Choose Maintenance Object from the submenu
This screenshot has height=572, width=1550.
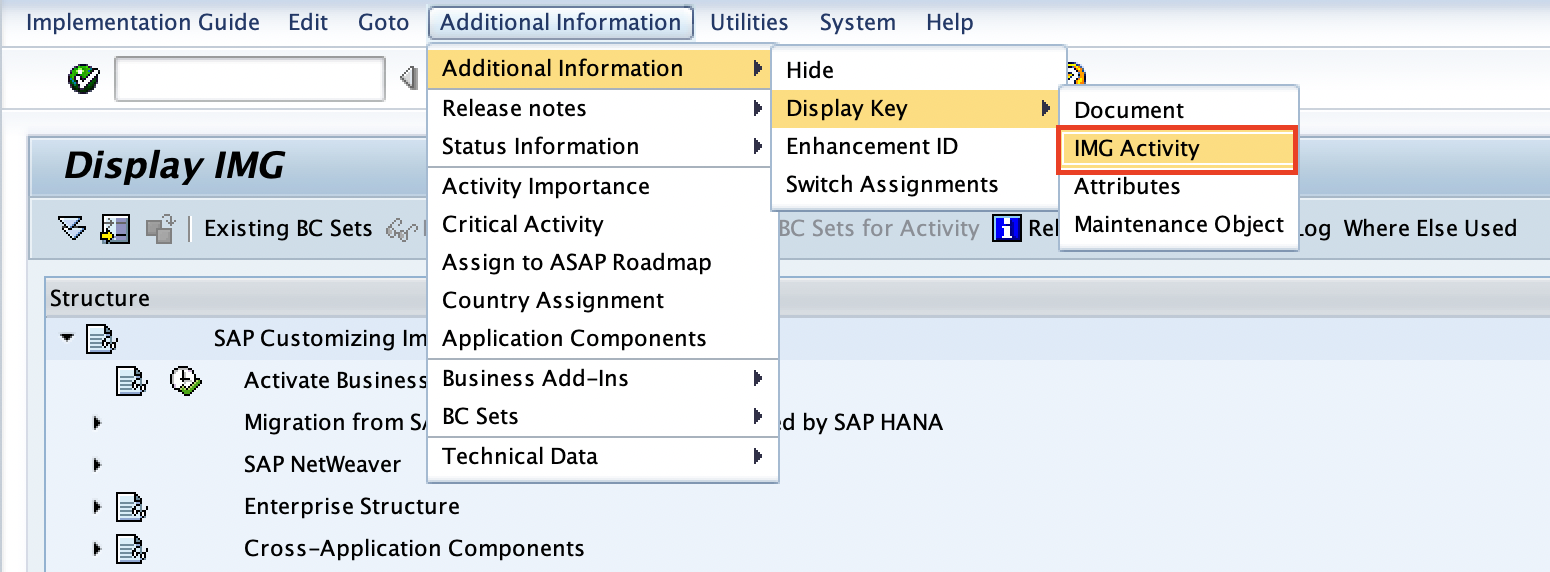click(1178, 225)
